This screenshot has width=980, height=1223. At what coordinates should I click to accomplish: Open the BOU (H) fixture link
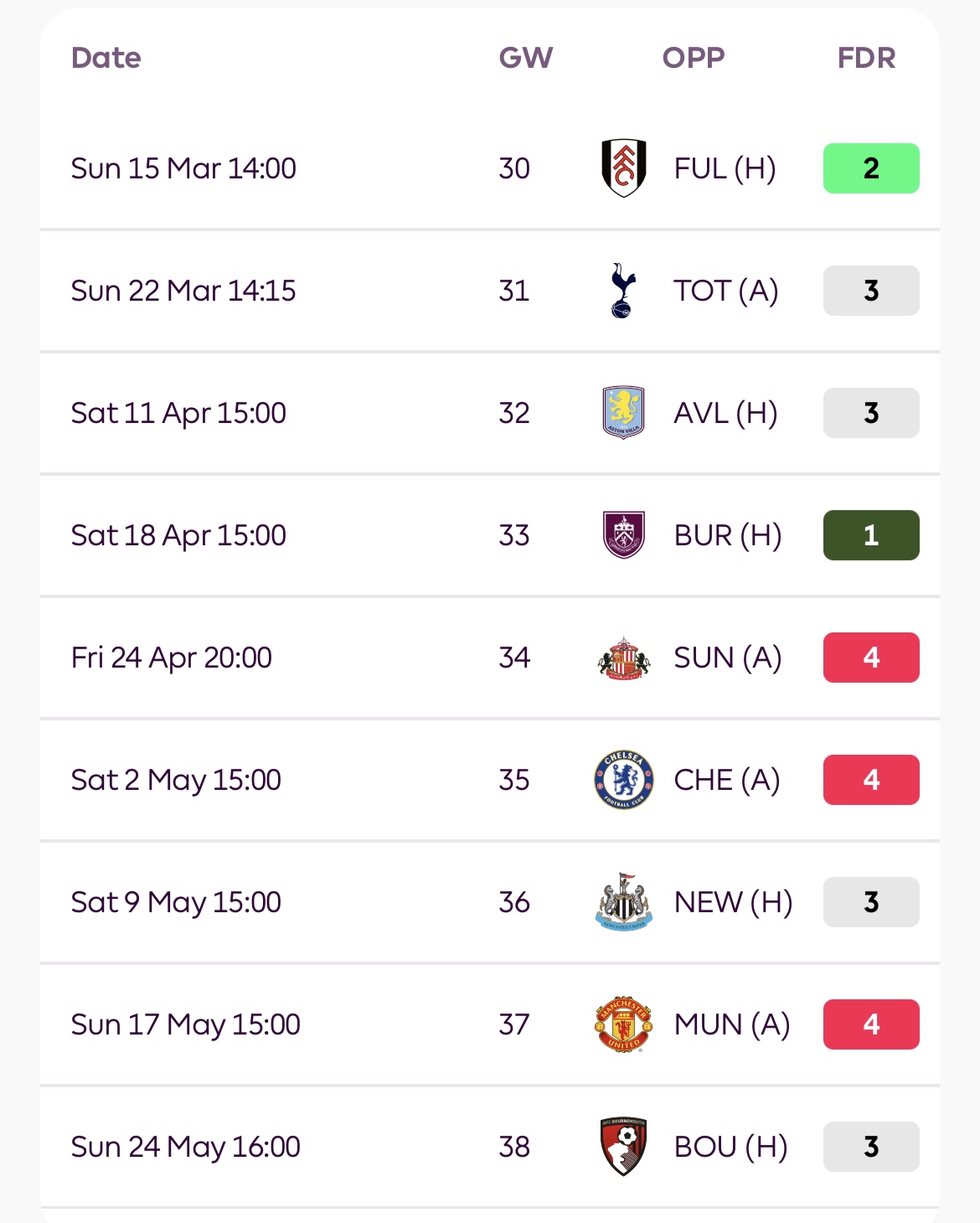[x=730, y=1147]
